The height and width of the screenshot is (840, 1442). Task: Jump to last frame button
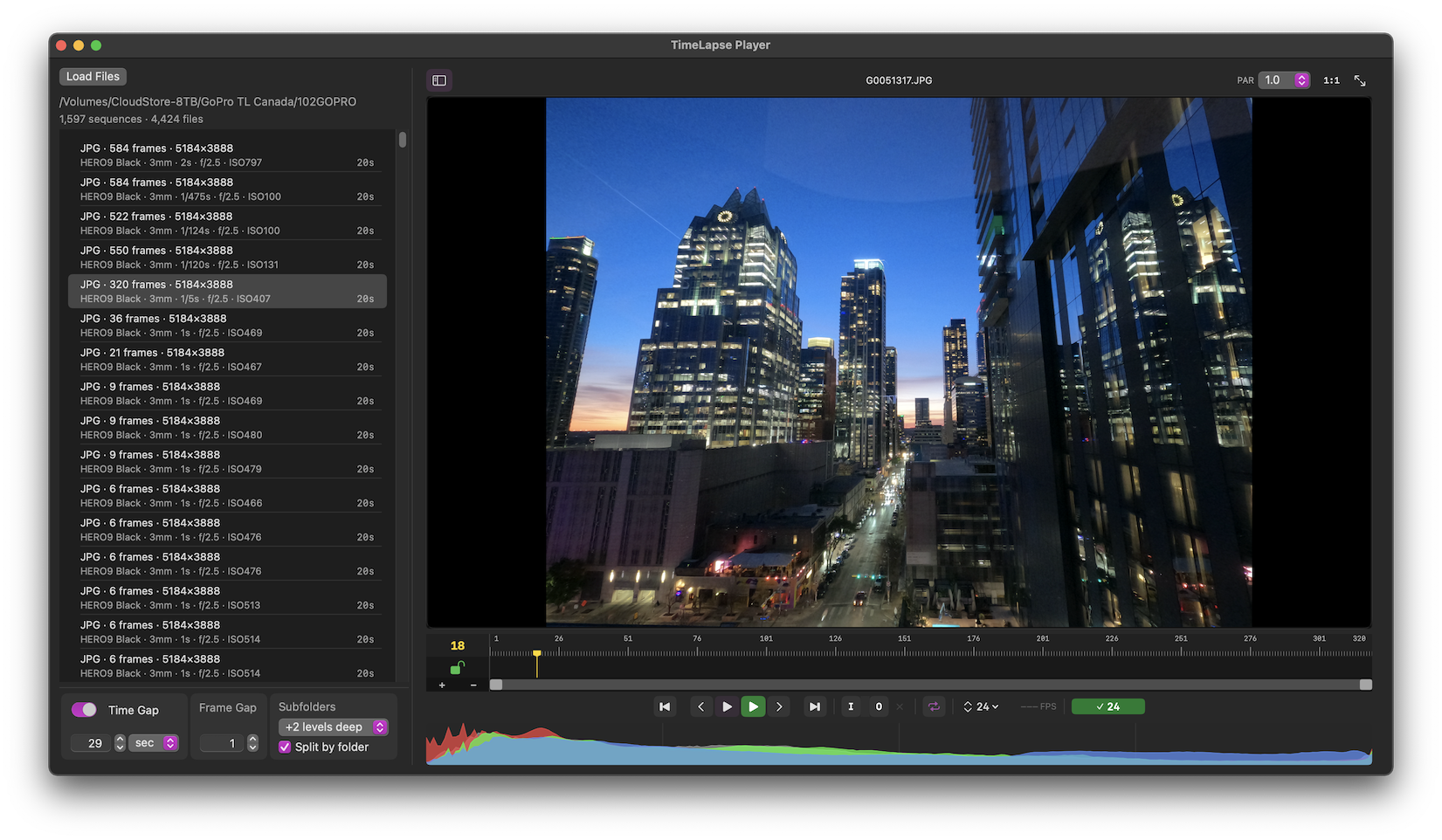(814, 706)
